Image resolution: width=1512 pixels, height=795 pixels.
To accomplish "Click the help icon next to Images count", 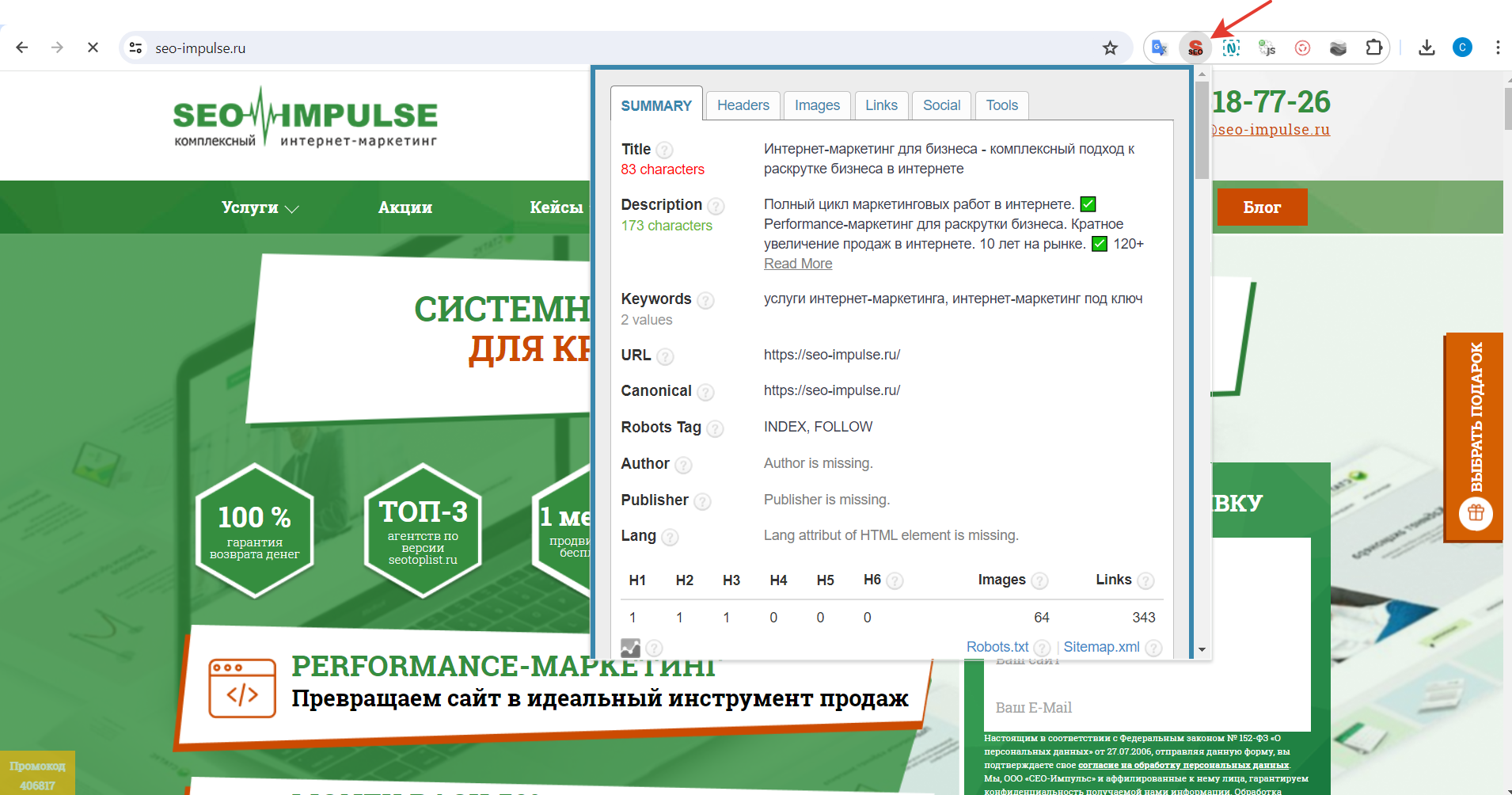I will pos(1039,581).
